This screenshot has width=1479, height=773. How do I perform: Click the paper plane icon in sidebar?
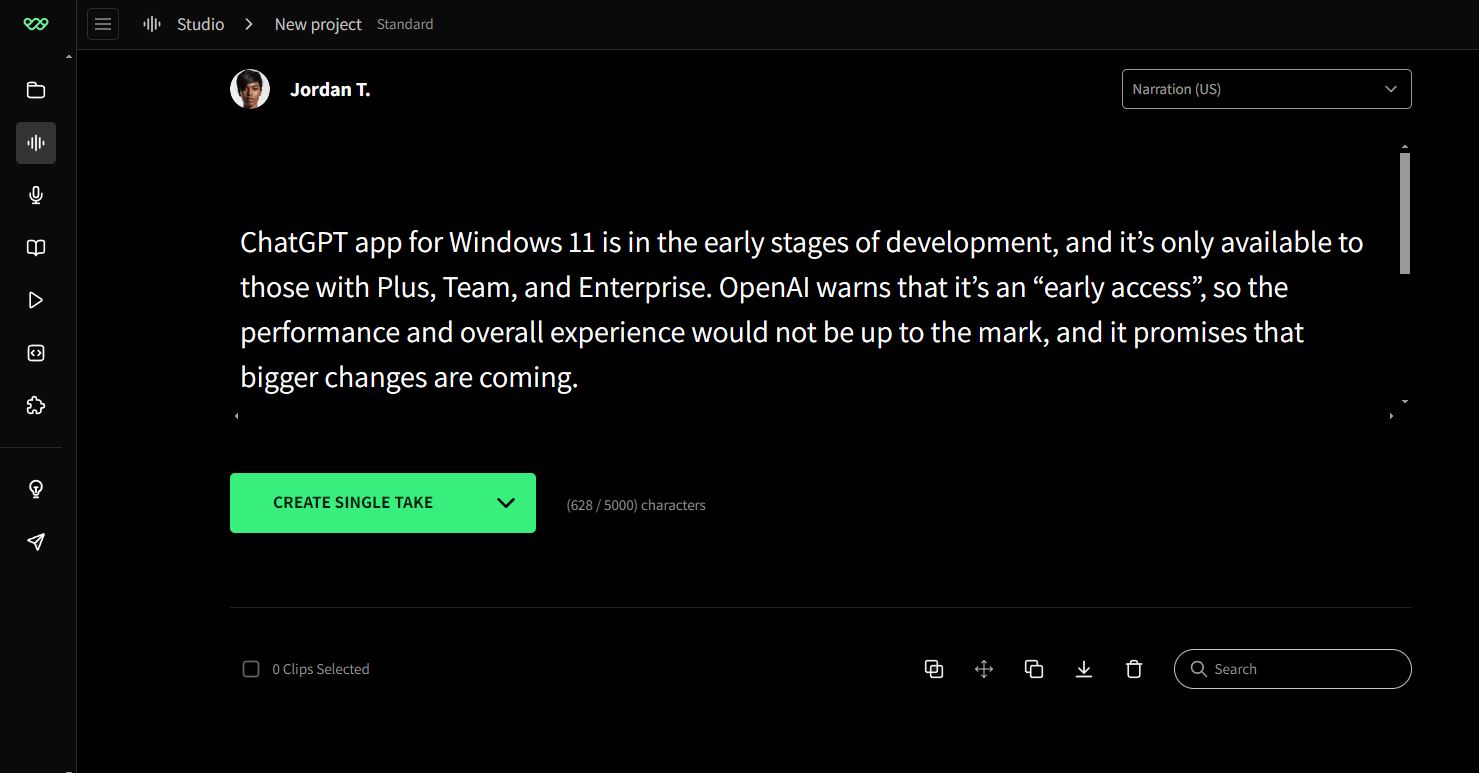(x=36, y=542)
